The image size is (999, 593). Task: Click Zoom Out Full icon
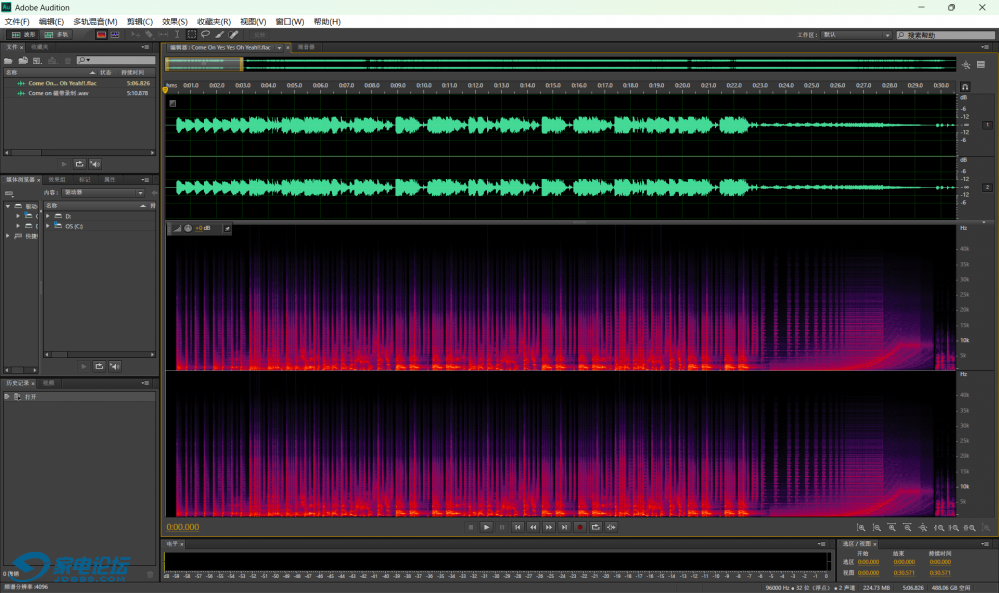923,527
